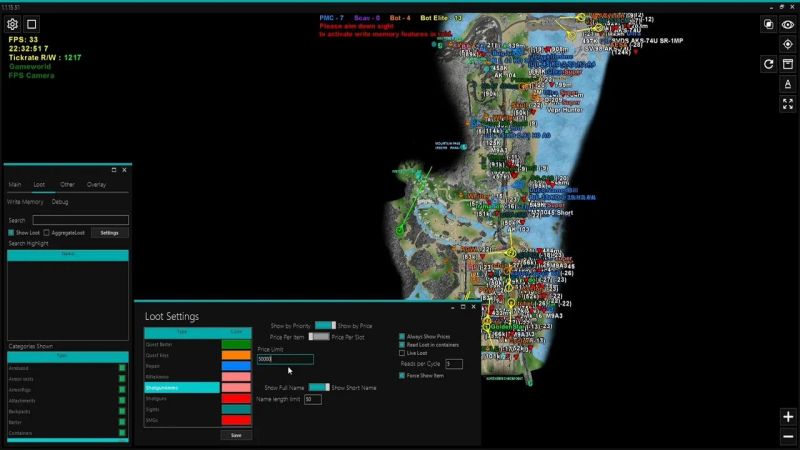Viewport: 800px width, 450px height.
Task: Open the Write Memory sub-tab
Action: (25, 202)
